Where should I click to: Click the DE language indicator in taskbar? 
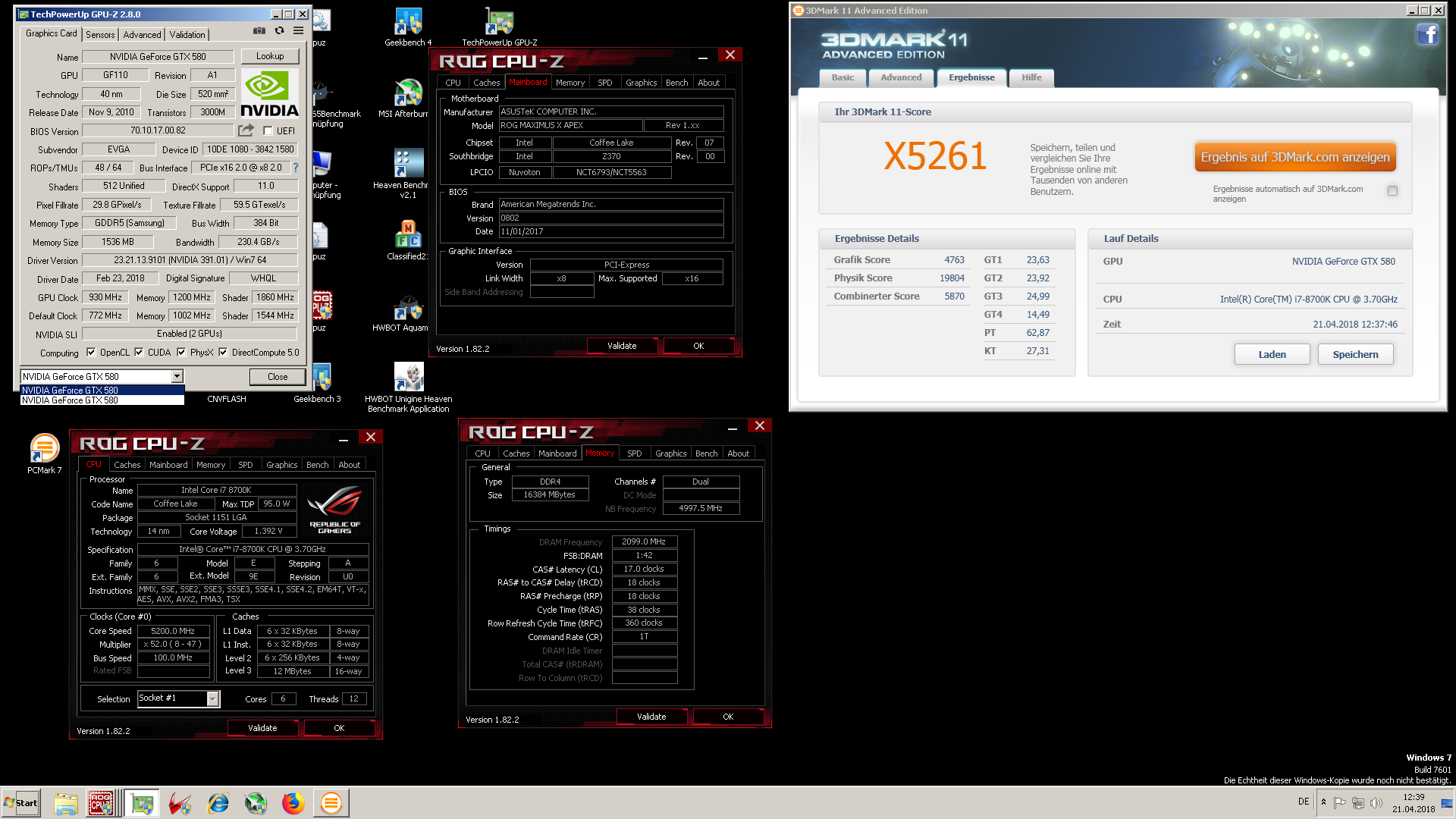tap(1304, 802)
